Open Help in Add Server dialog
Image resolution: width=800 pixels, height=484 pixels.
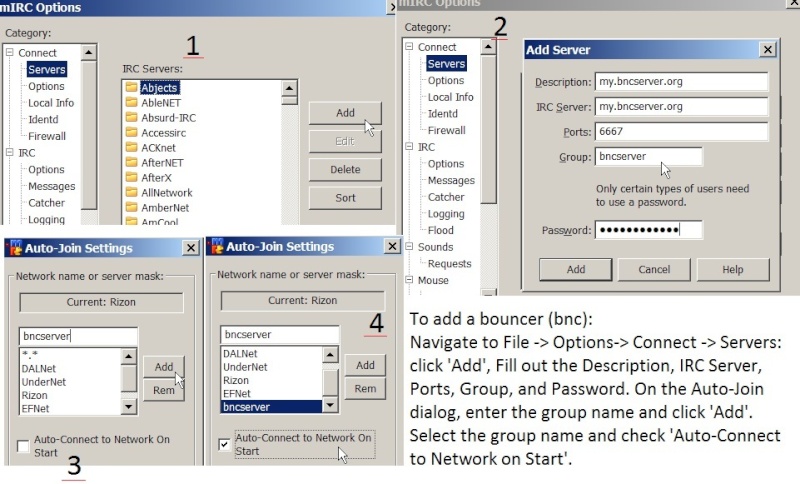pyautogui.click(x=733, y=269)
